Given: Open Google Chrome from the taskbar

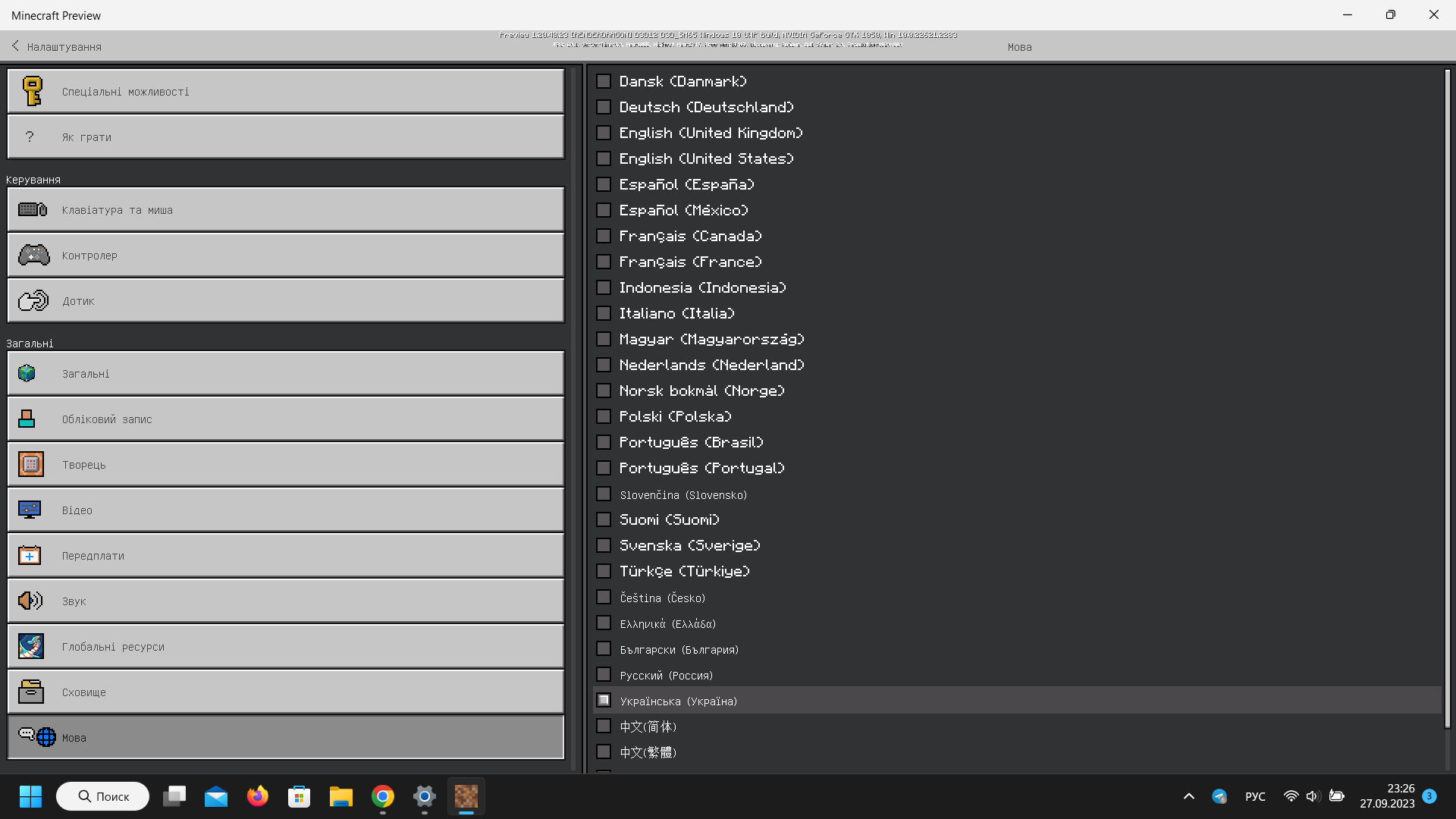Looking at the screenshot, I should [383, 796].
